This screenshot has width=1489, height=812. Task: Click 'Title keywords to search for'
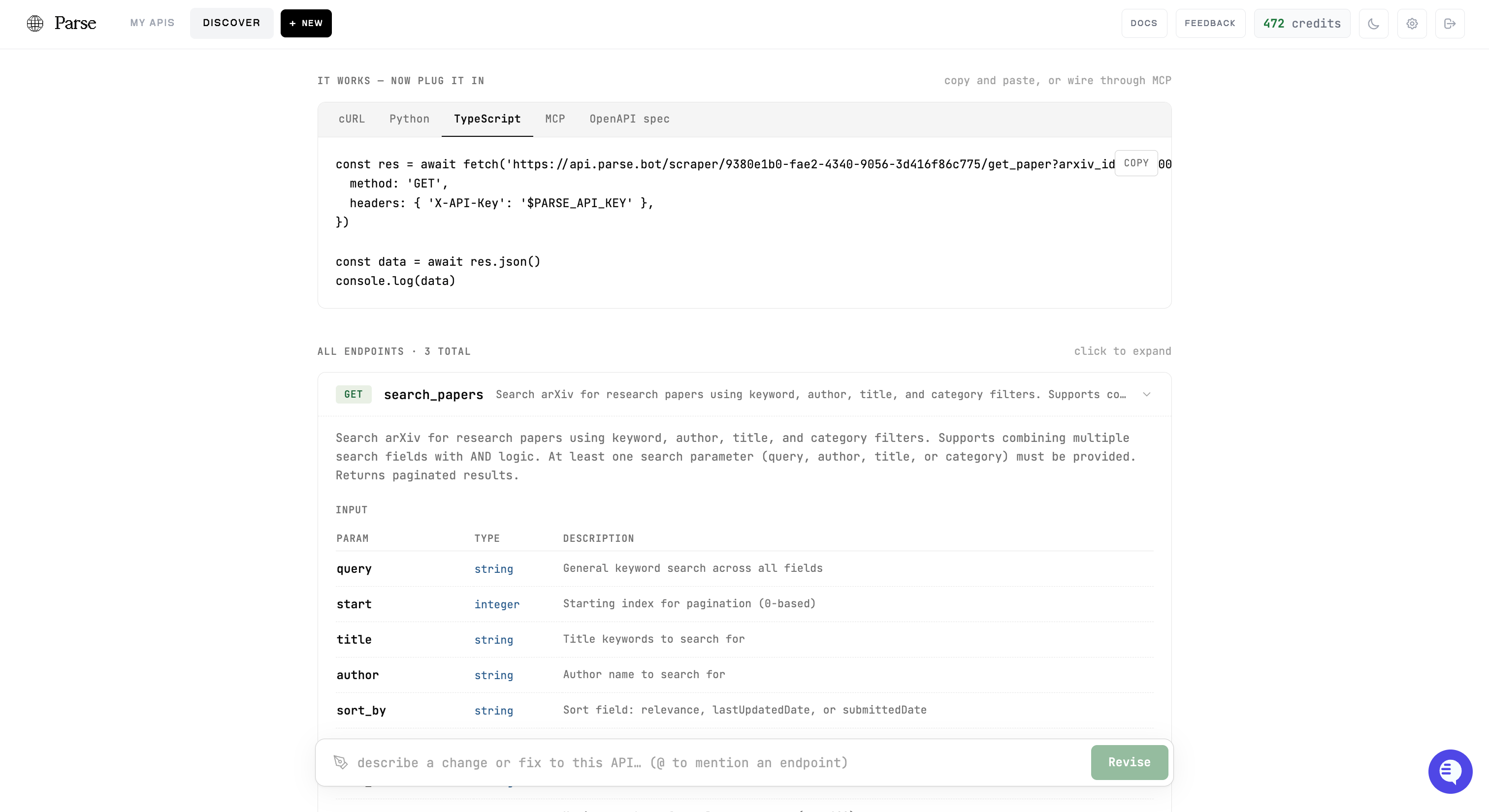[654, 639]
